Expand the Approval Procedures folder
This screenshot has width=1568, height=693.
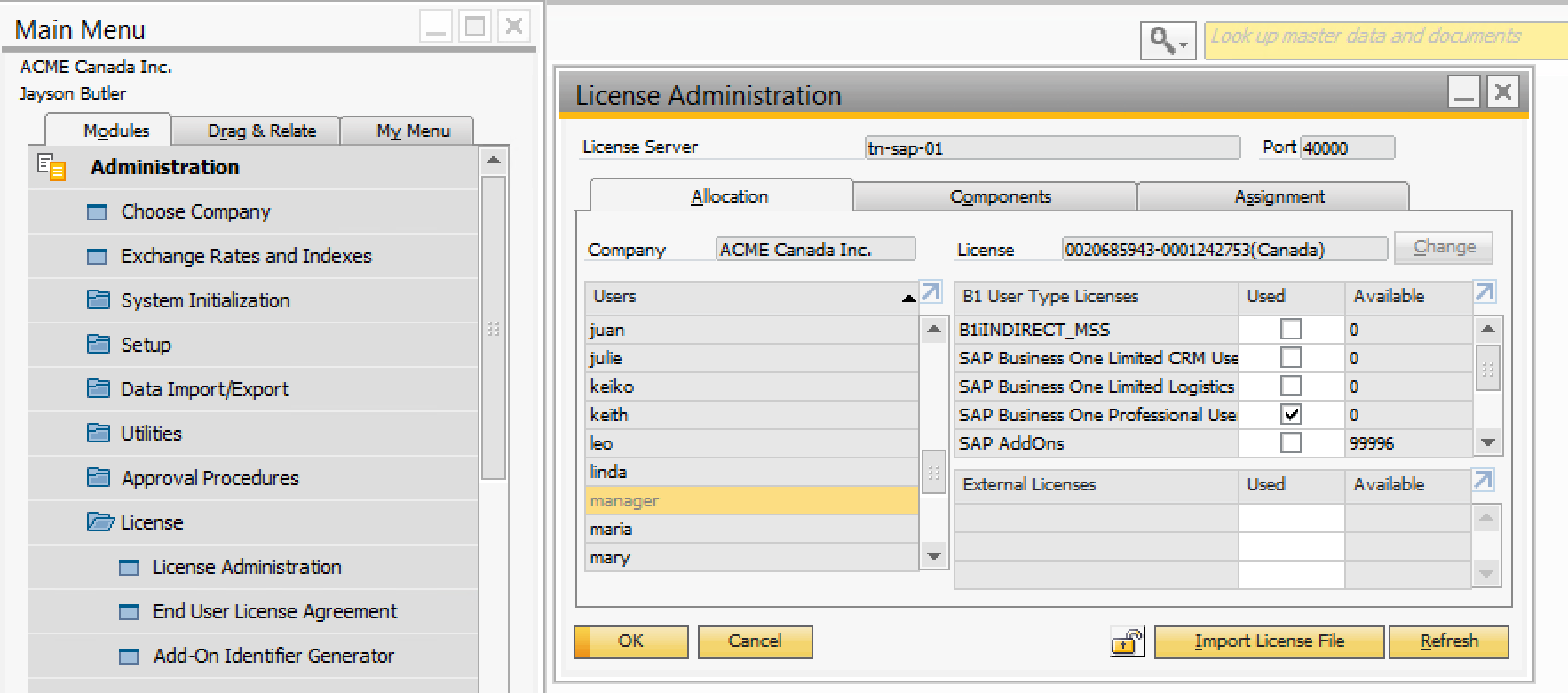pos(210,478)
